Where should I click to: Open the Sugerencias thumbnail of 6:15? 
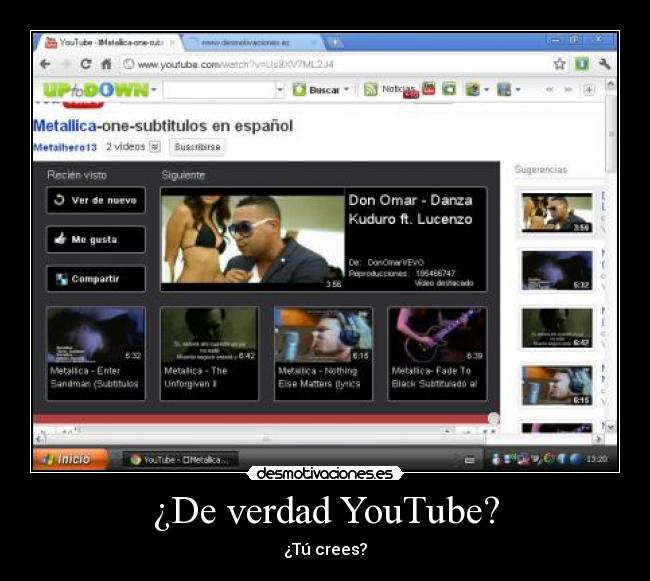(x=557, y=385)
